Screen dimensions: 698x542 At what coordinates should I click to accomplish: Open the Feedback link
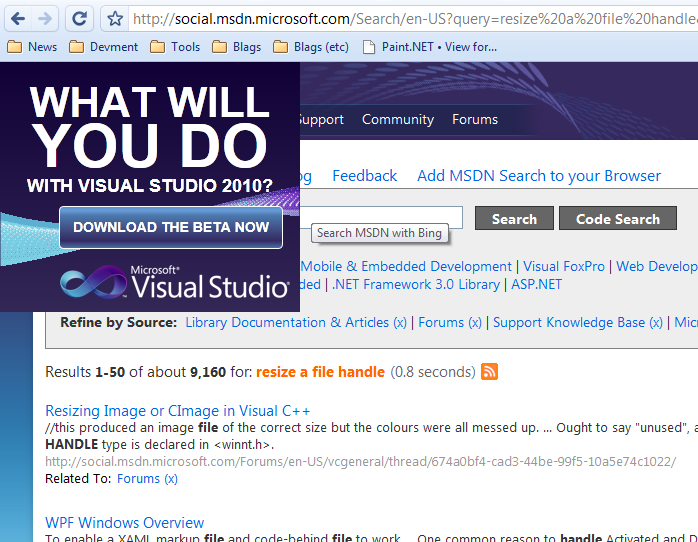click(364, 175)
